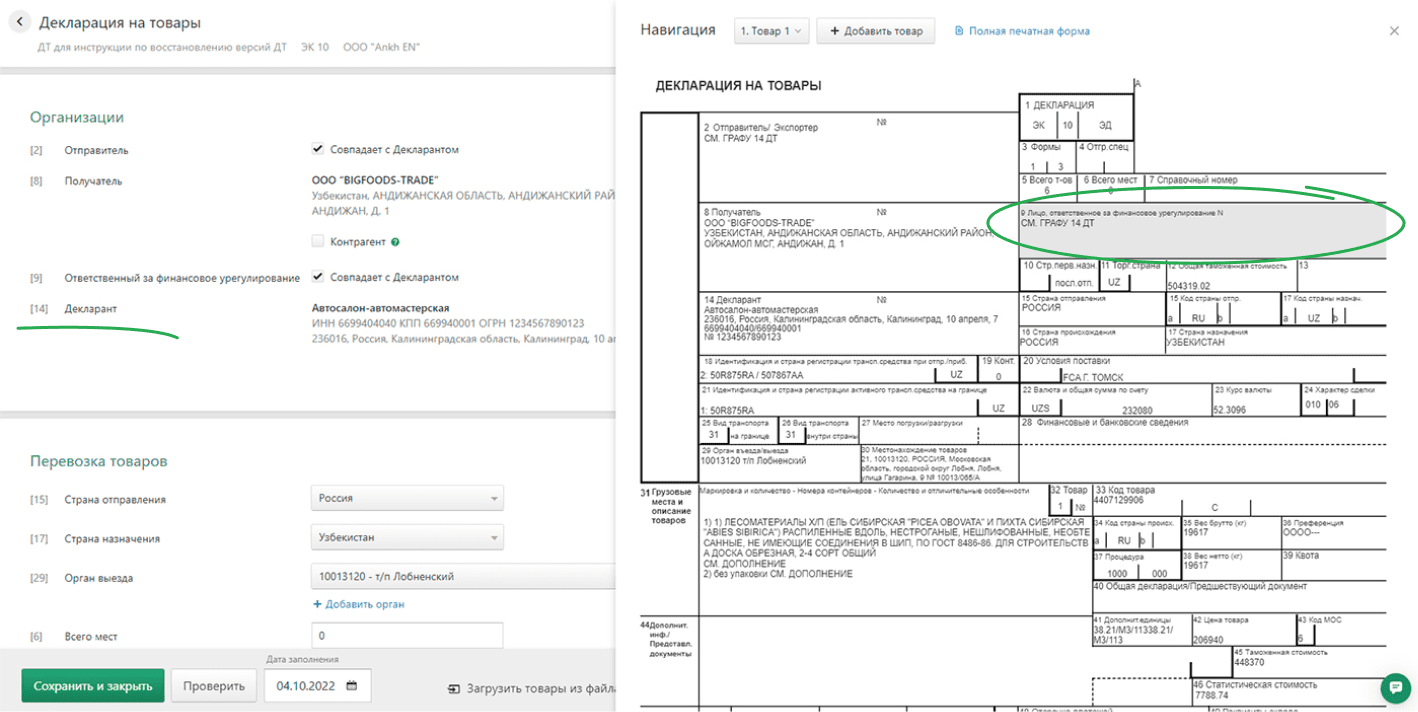Uncheck Отправитель Совпадает с Декларантом checkbox
Viewport: 1418px width, 712px height.
[318, 150]
